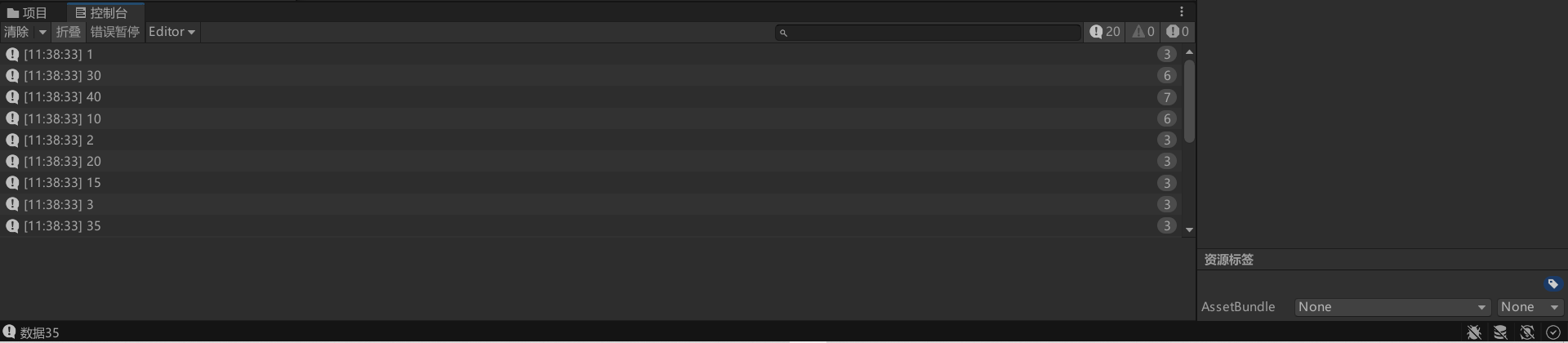Screen dimensions: 1568x343
Task: Open the AssetBundle variant None dropdown
Action: click(x=1530, y=307)
